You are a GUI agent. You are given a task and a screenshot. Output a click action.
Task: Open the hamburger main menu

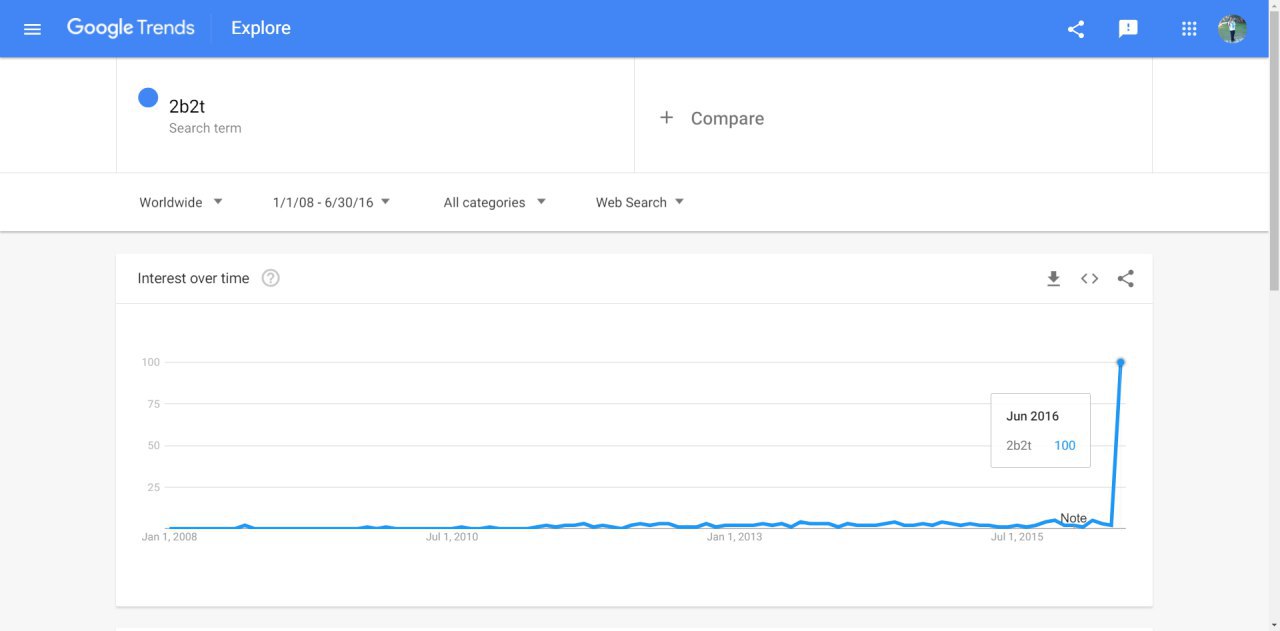pyautogui.click(x=32, y=29)
